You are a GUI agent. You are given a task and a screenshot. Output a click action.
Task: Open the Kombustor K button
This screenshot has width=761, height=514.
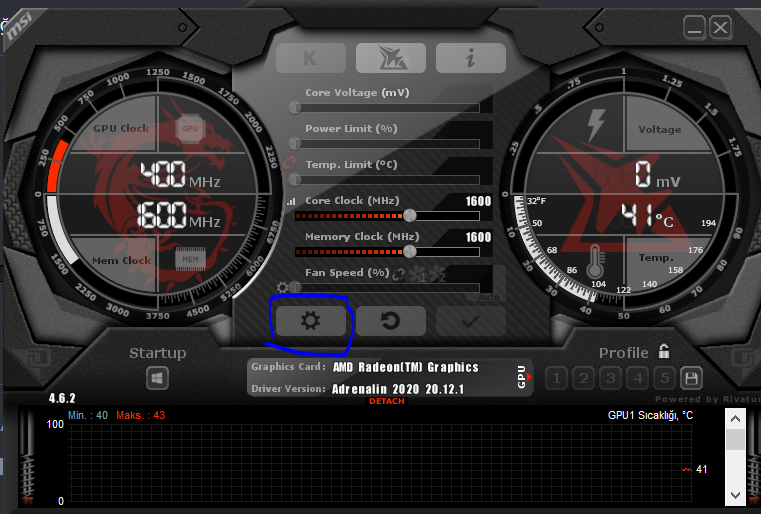coord(311,58)
